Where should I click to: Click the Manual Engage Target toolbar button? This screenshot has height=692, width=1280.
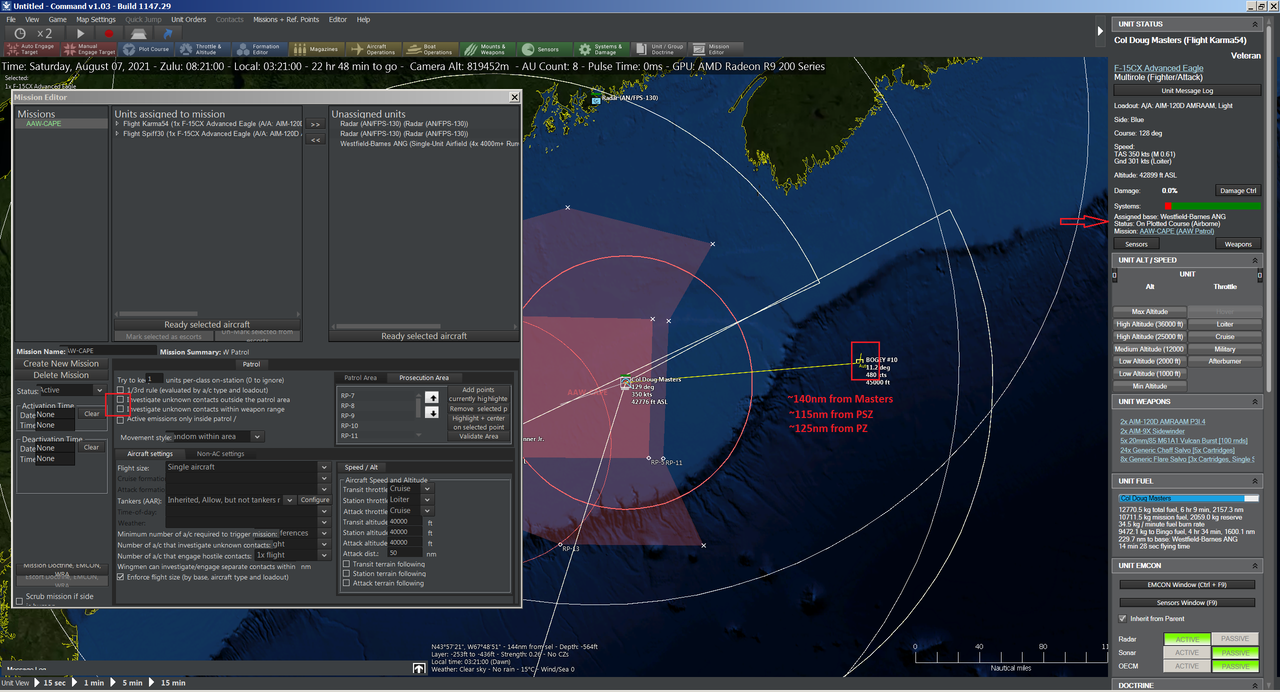pyautogui.click(x=89, y=48)
